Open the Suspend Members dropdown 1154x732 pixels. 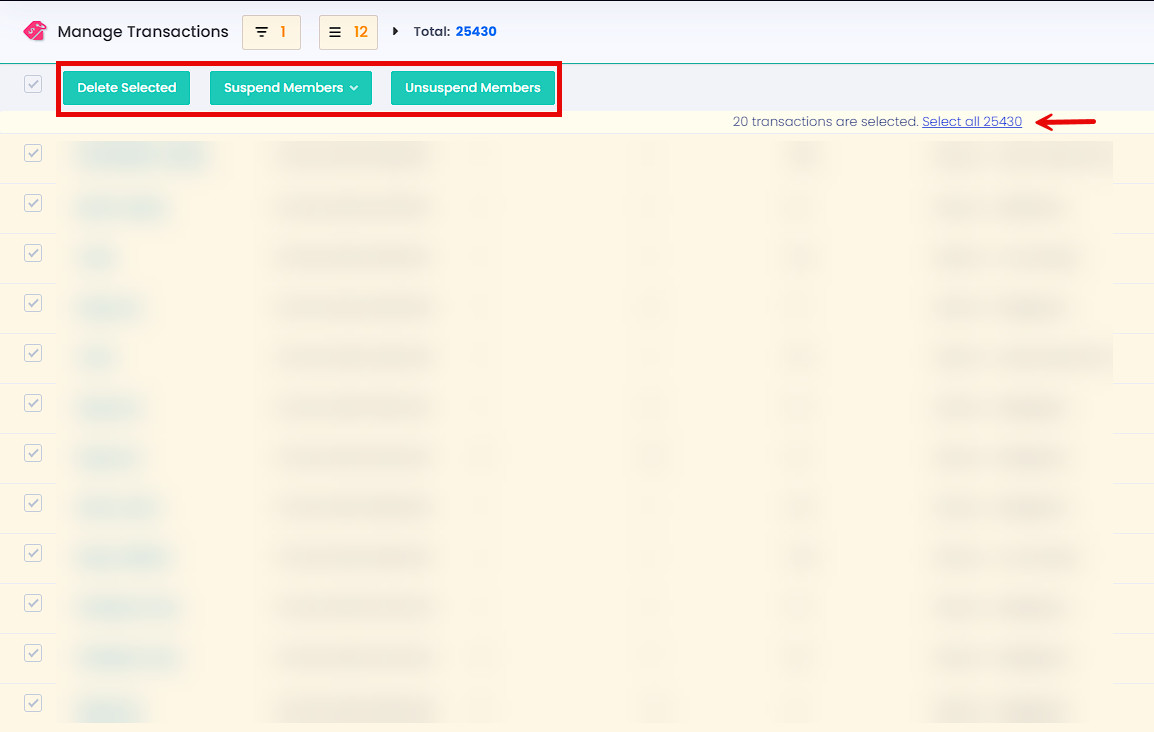click(x=291, y=88)
